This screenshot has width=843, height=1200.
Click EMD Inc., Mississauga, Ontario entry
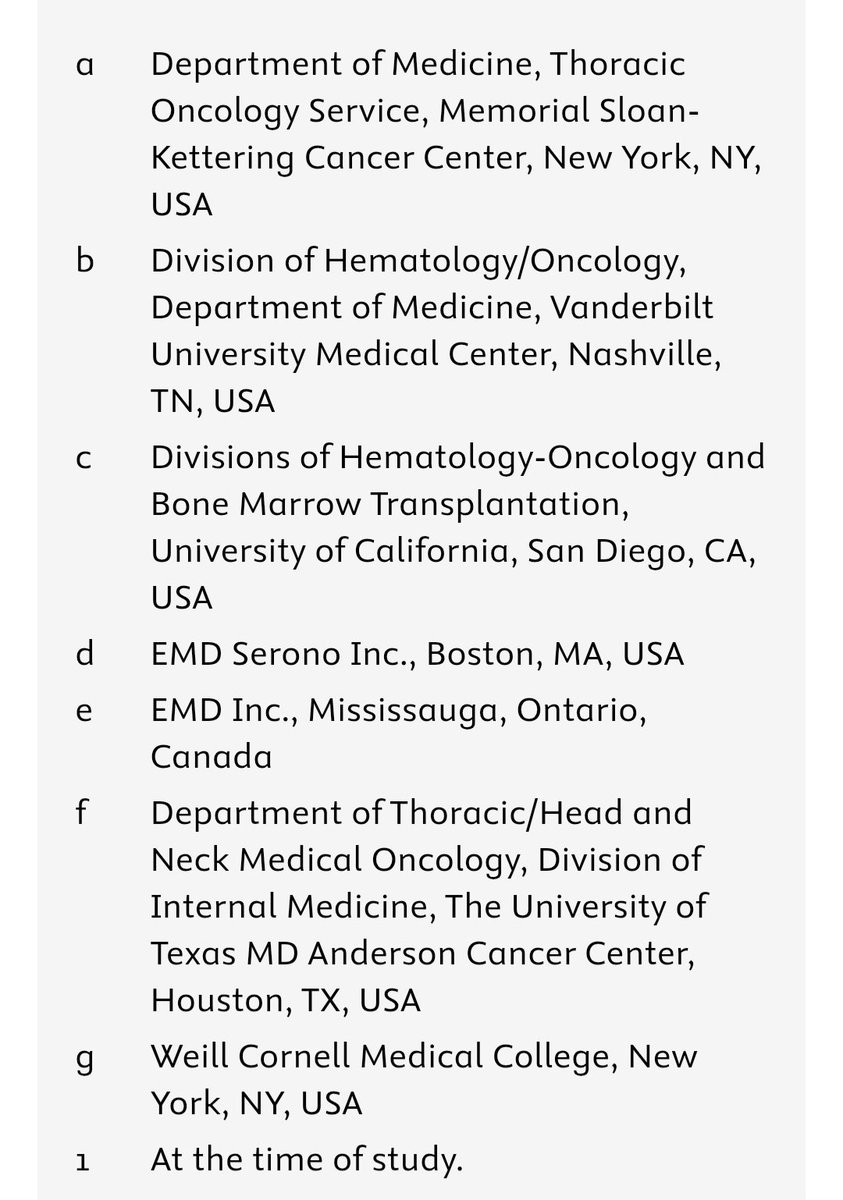(x=399, y=733)
